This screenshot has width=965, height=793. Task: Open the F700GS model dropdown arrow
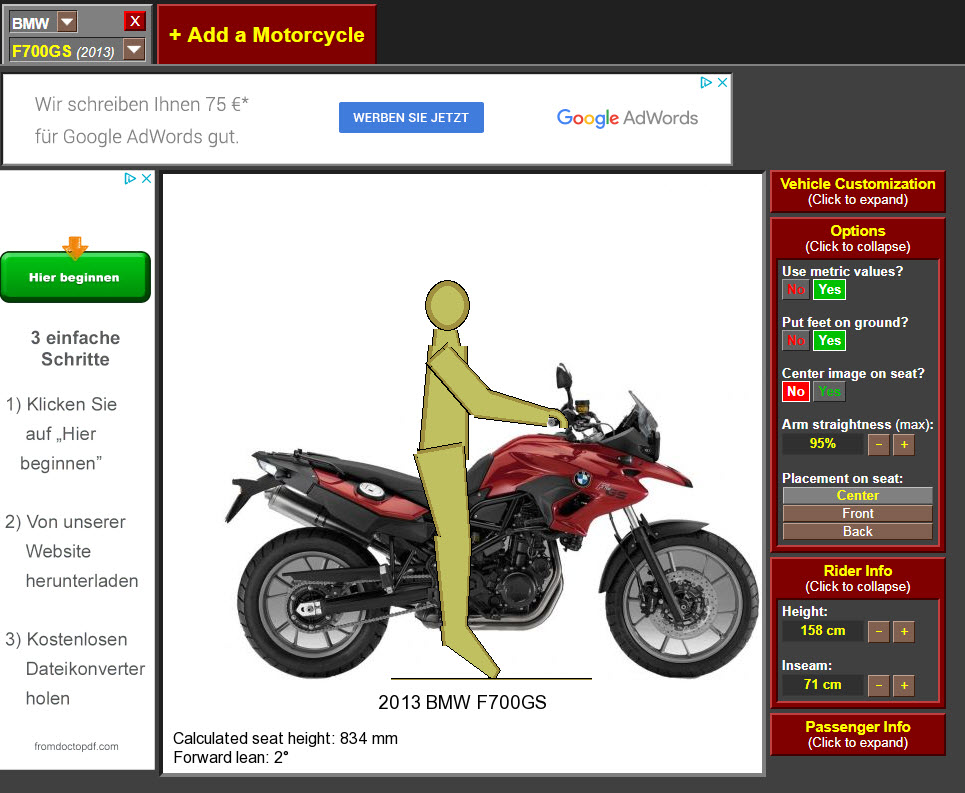[x=133, y=49]
